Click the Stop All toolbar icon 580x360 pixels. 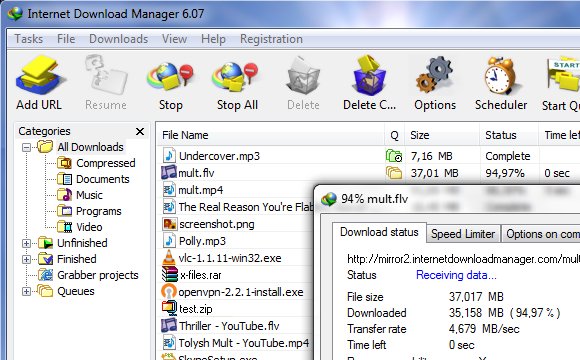click(236, 76)
